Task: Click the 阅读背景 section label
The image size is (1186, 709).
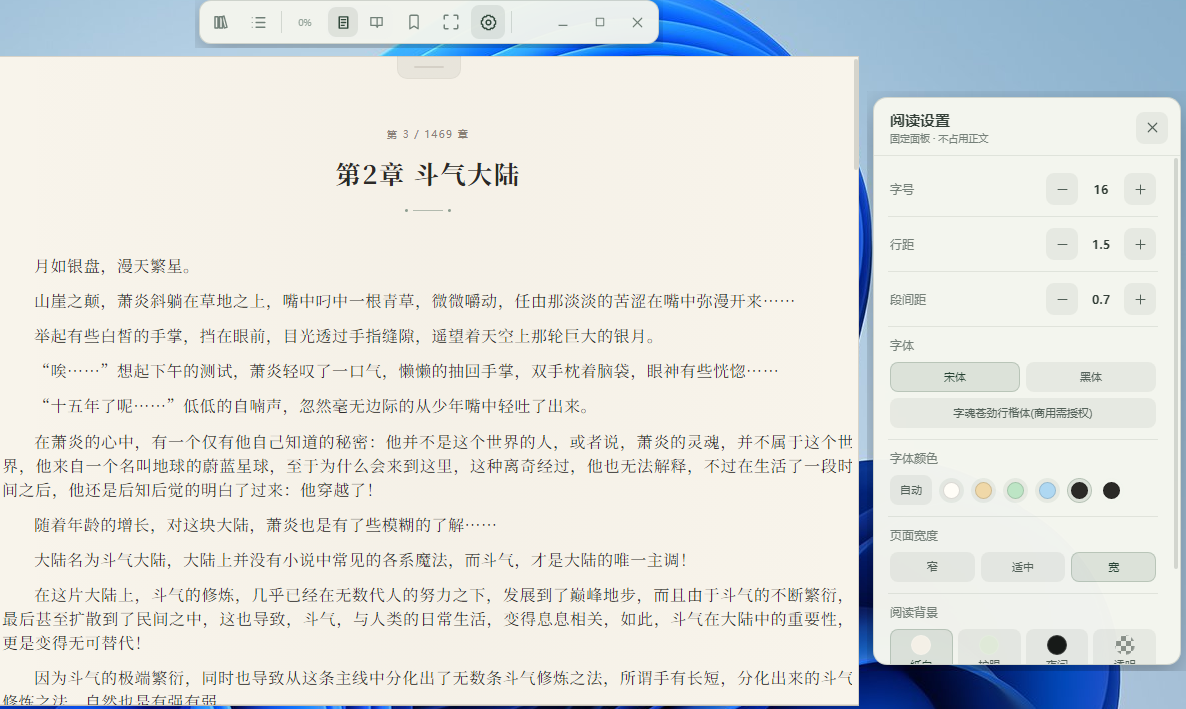Action: coord(914,613)
